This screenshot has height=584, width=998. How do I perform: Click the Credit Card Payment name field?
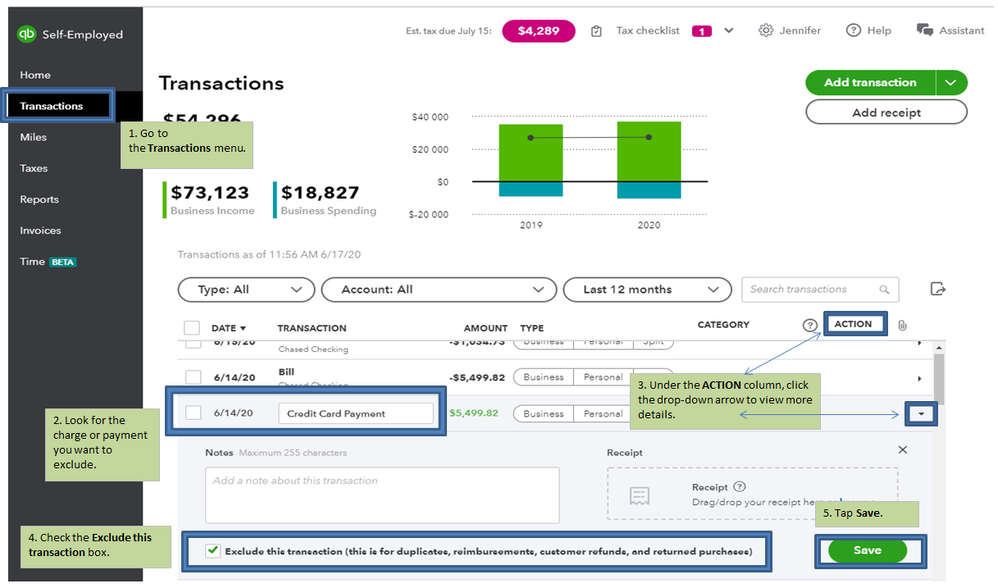pyautogui.click(x=356, y=414)
